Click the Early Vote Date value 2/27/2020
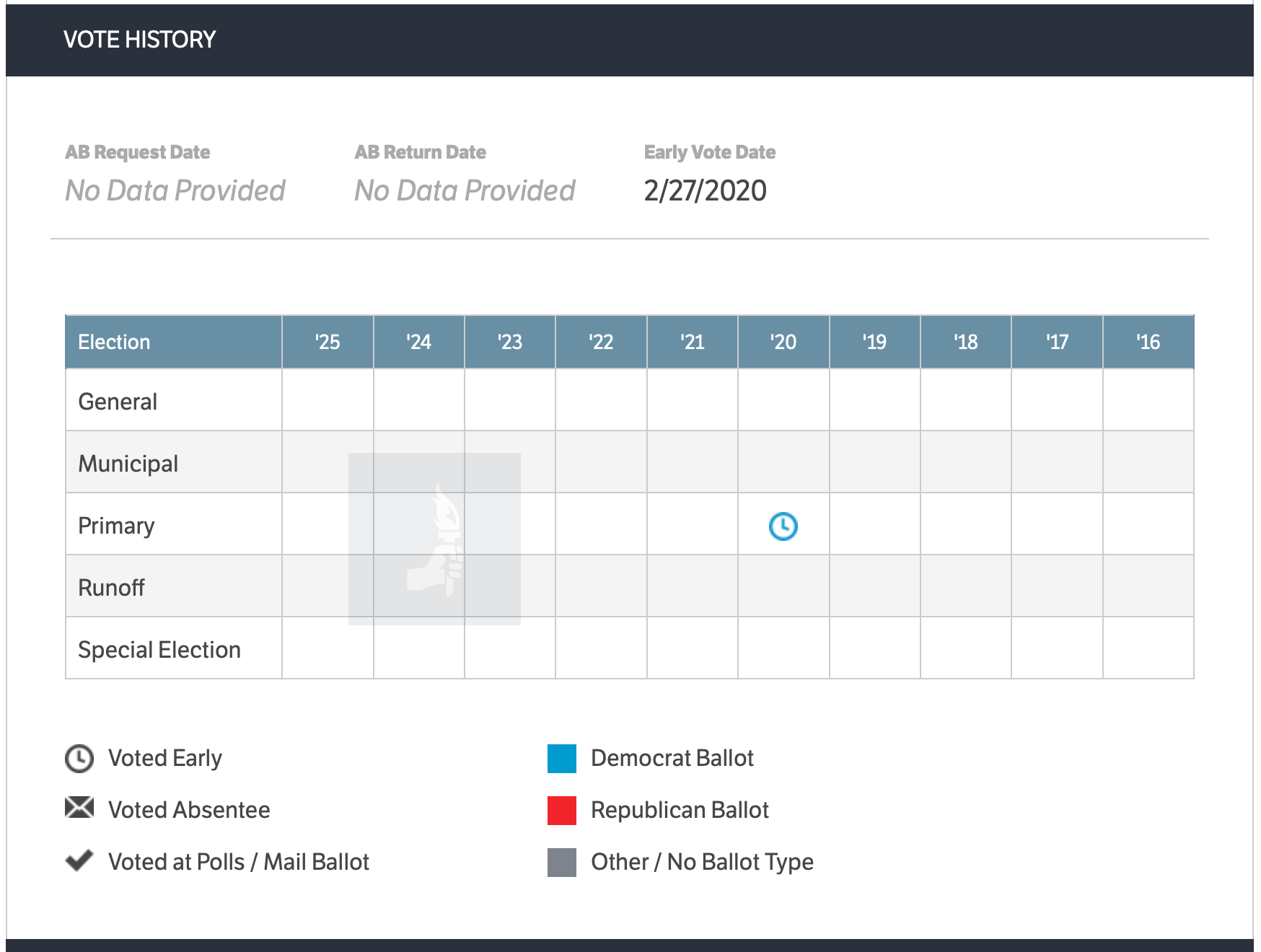 coord(705,190)
